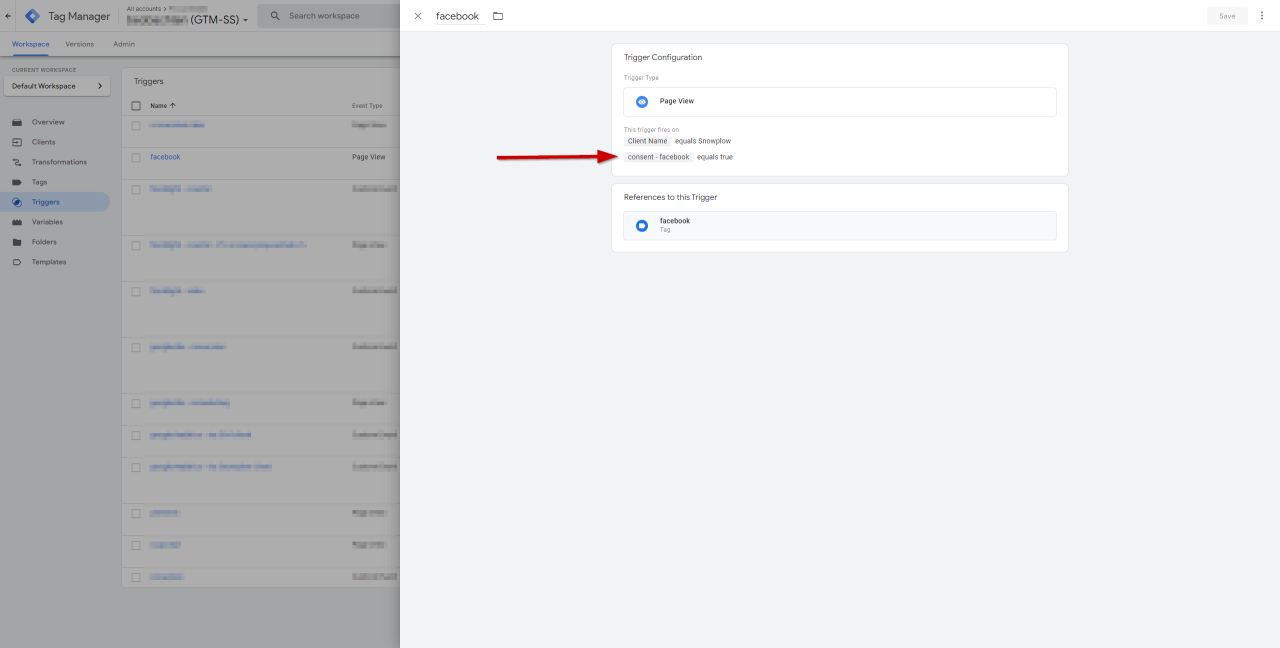
Task: Open the Transformations section
Action: (x=61, y=161)
